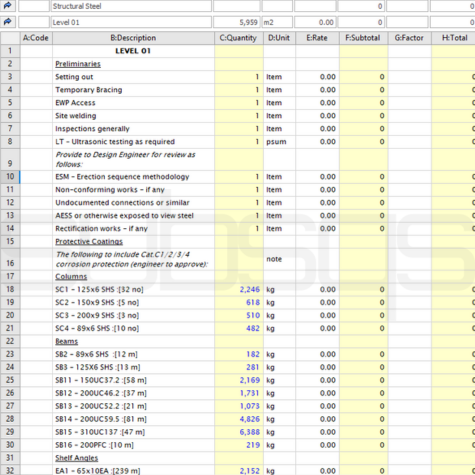The width and height of the screenshot is (475, 475).
Task: Click the D:Unit column header
Action: tap(279, 38)
